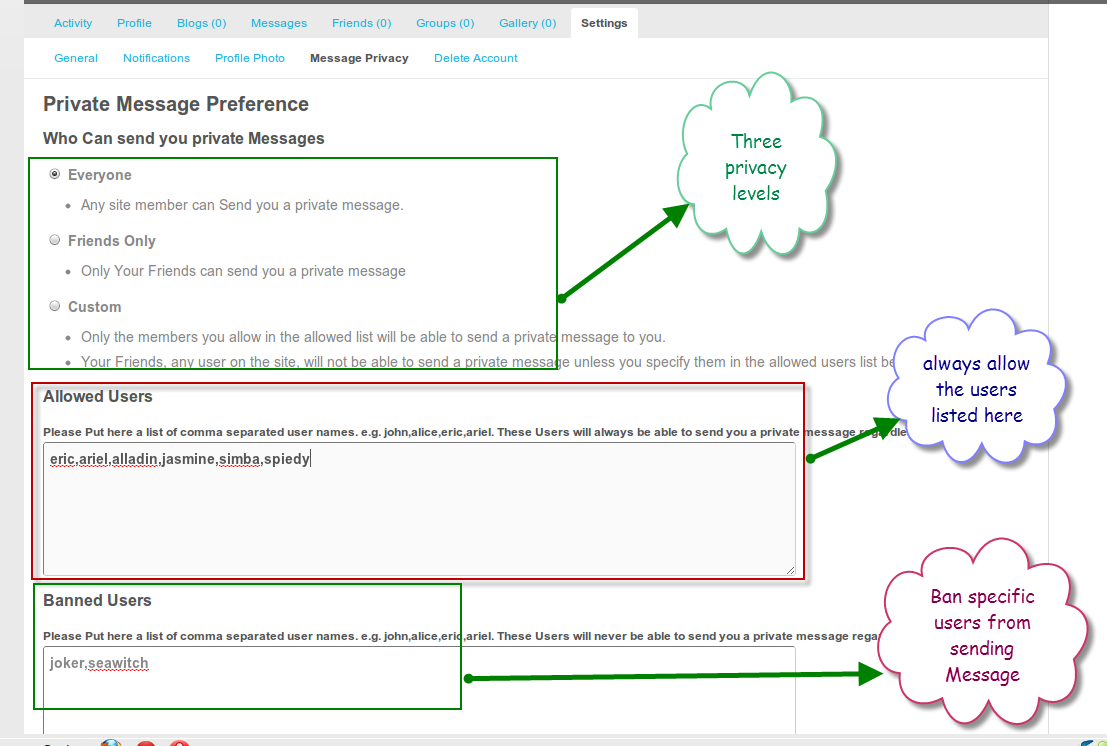Go to Notifications settings
Image resolution: width=1108 pixels, height=746 pixels.
[156, 58]
